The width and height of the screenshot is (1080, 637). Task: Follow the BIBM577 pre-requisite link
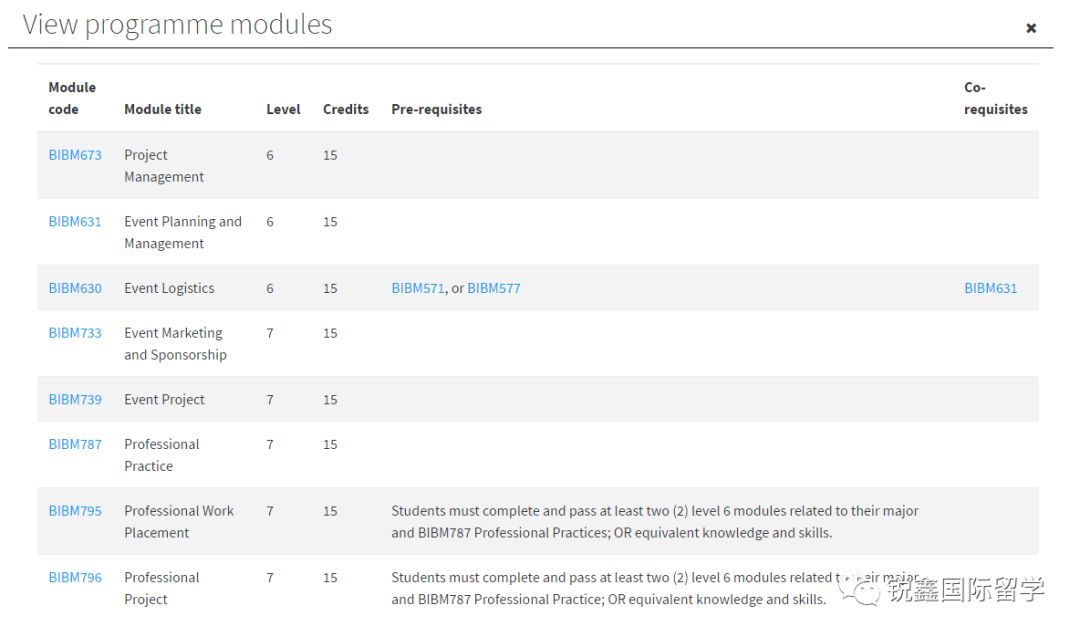pos(494,288)
